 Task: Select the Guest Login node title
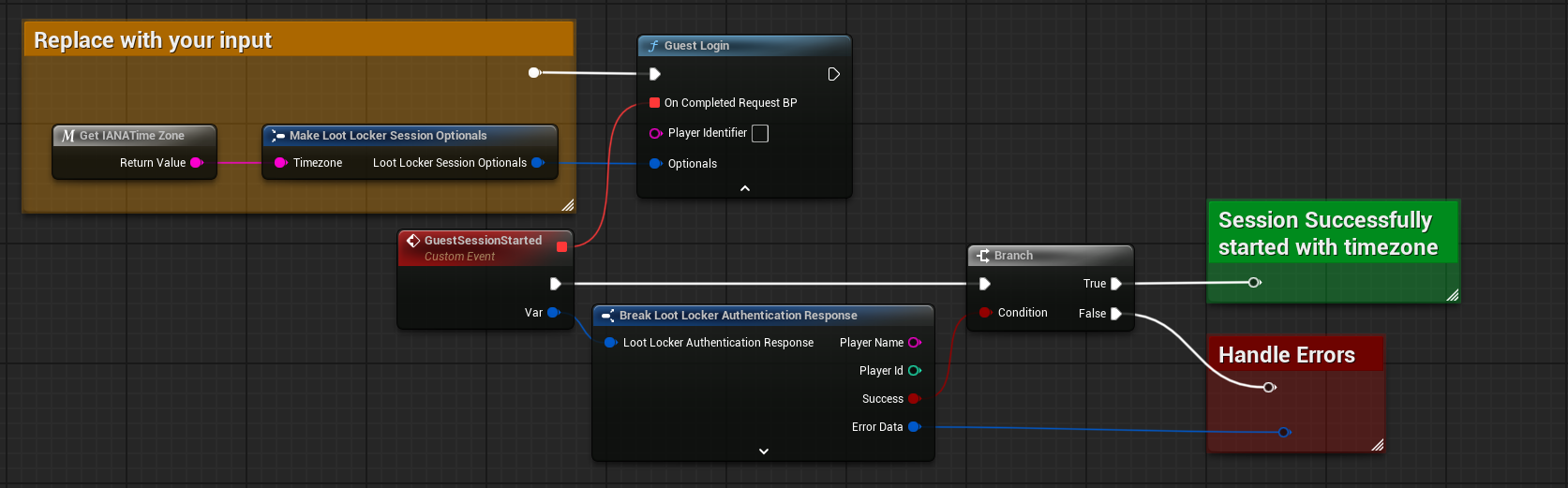click(x=696, y=46)
